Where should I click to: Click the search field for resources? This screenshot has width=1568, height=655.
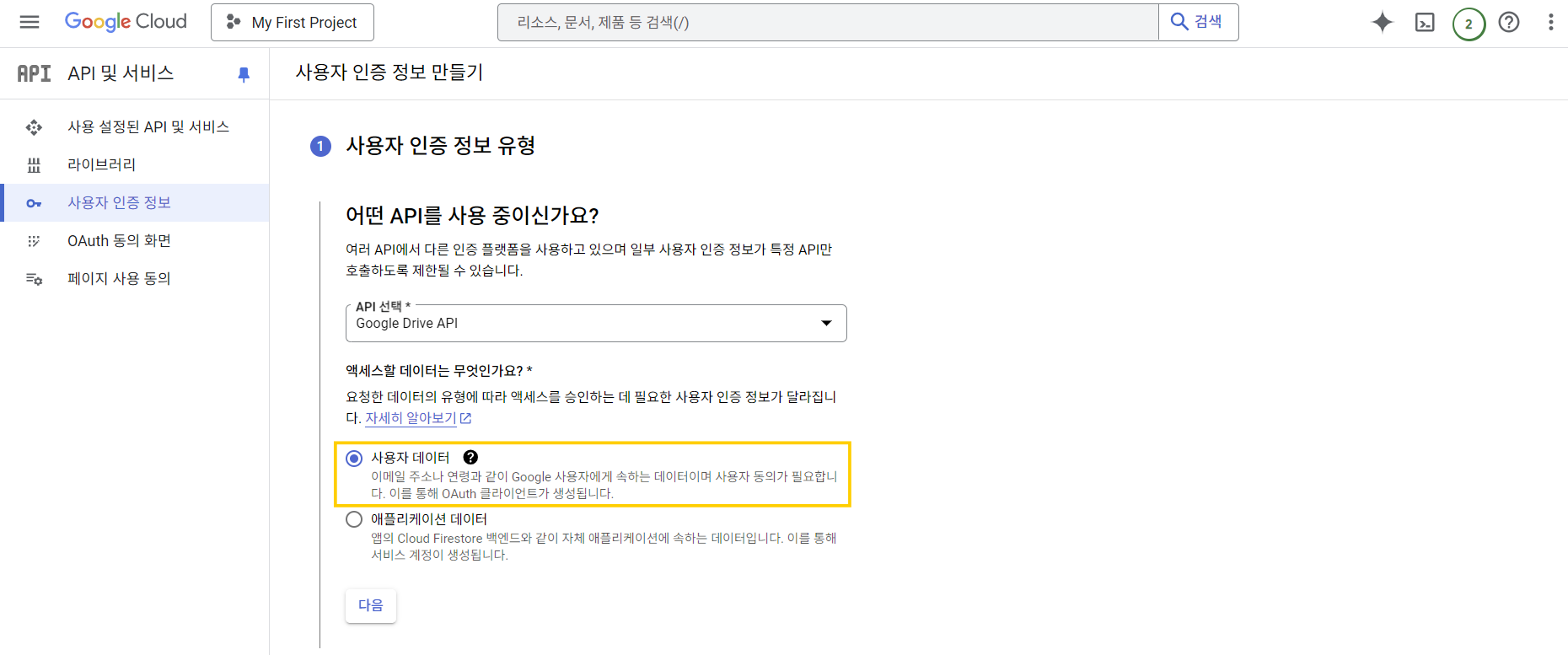coord(828,22)
